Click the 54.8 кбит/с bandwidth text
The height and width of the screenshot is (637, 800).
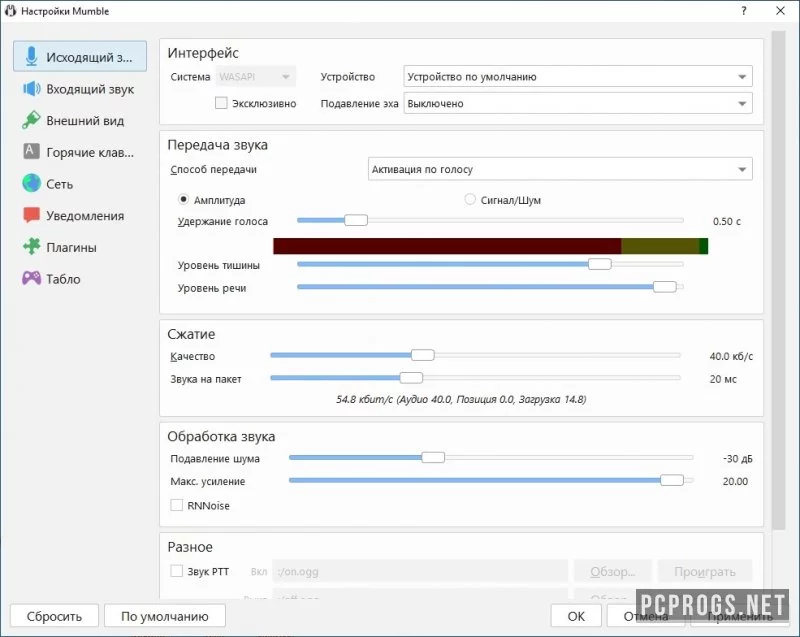[x=461, y=399]
